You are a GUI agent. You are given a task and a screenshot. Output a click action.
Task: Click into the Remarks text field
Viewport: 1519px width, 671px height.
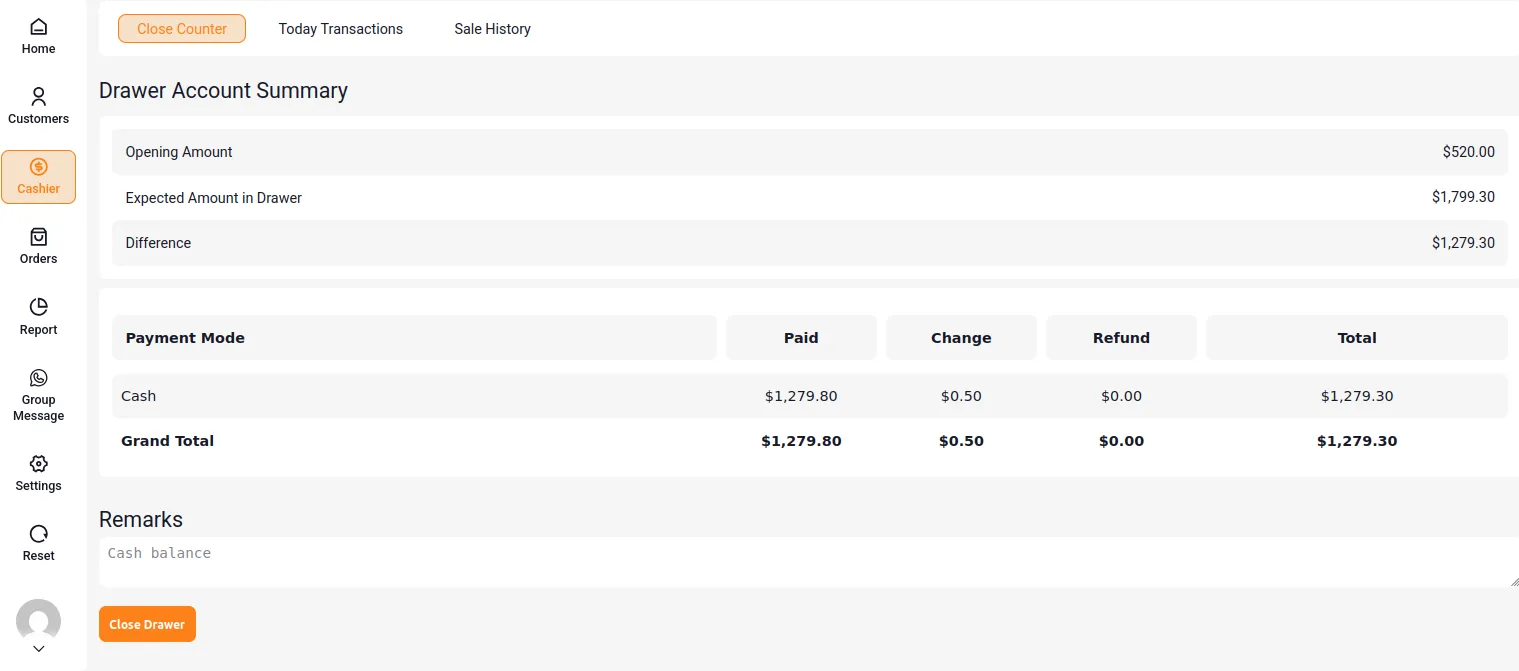(800, 561)
